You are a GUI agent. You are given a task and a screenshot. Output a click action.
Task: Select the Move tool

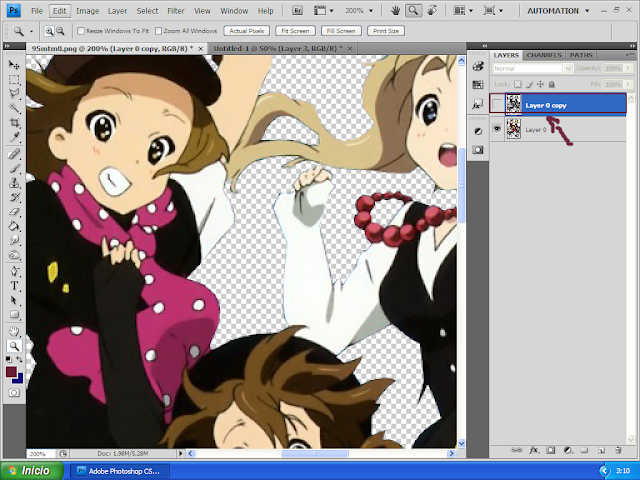[x=14, y=65]
